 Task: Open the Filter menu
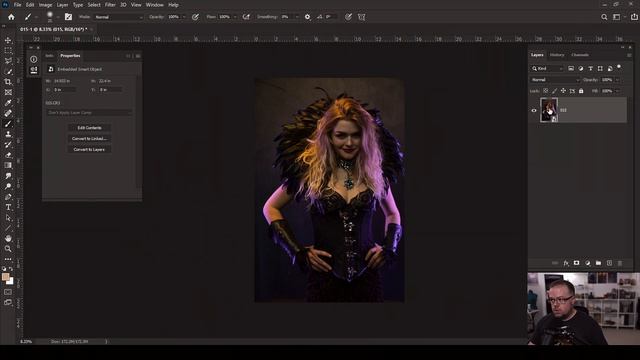pos(110,5)
